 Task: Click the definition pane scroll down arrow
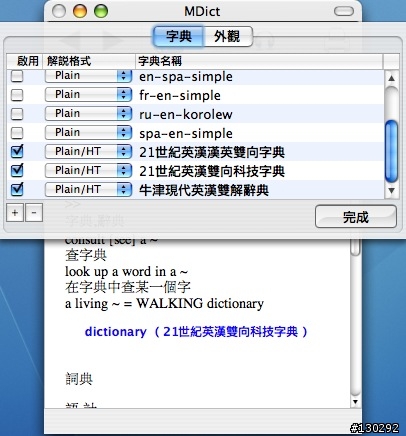[x=355, y=402]
